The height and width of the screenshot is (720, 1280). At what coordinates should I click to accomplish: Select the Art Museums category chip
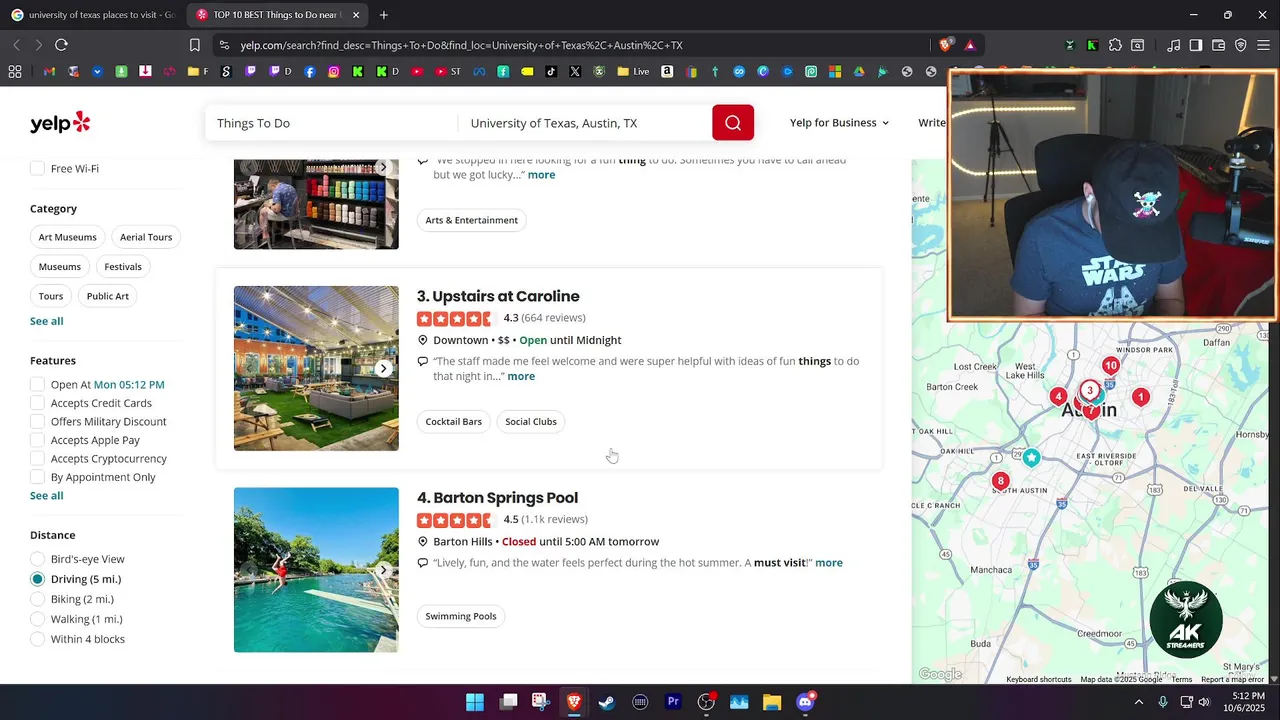(x=68, y=237)
